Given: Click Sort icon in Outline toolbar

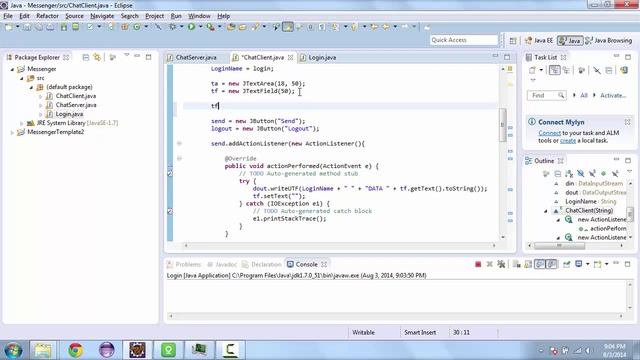Looking at the screenshot, I should pyautogui.click(x=569, y=174).
